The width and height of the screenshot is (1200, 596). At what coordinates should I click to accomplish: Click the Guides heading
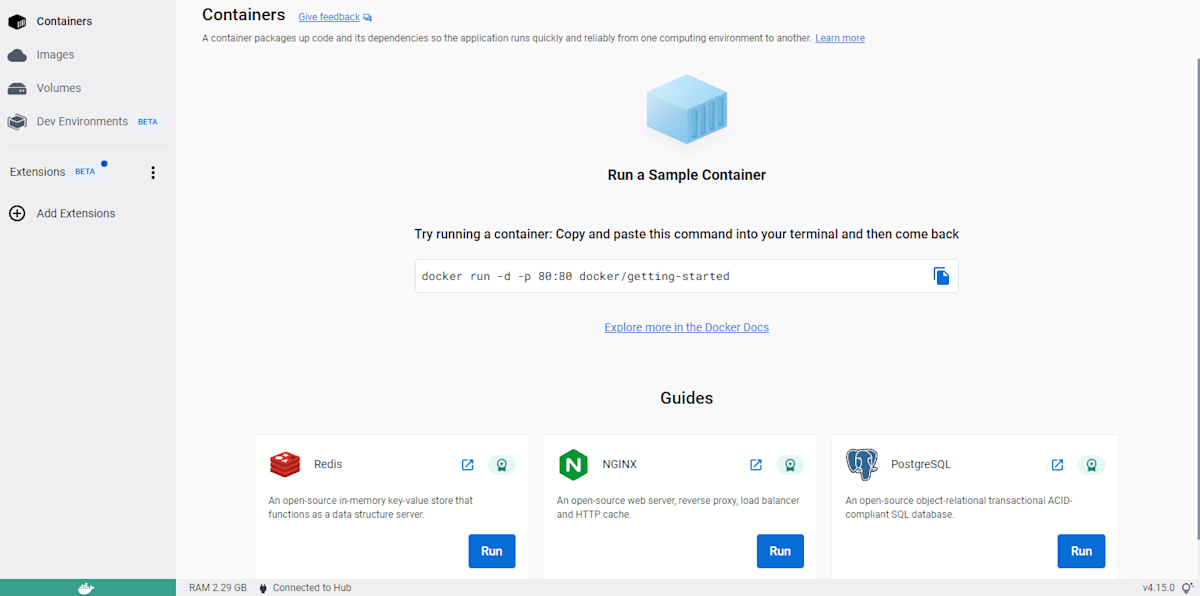[687, 398]
